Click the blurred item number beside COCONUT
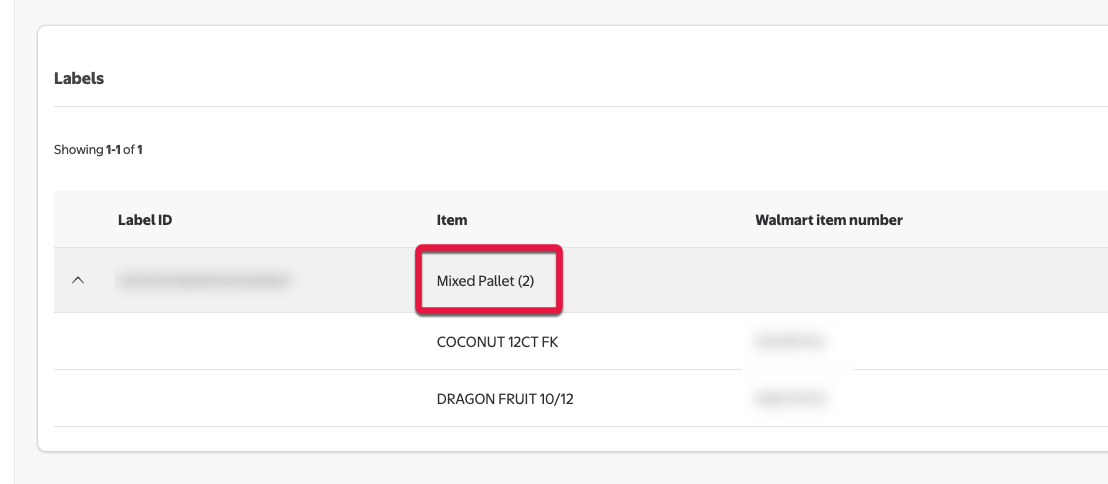The width and height of the screenshot is (1108, 484). [x=791, y=342]
